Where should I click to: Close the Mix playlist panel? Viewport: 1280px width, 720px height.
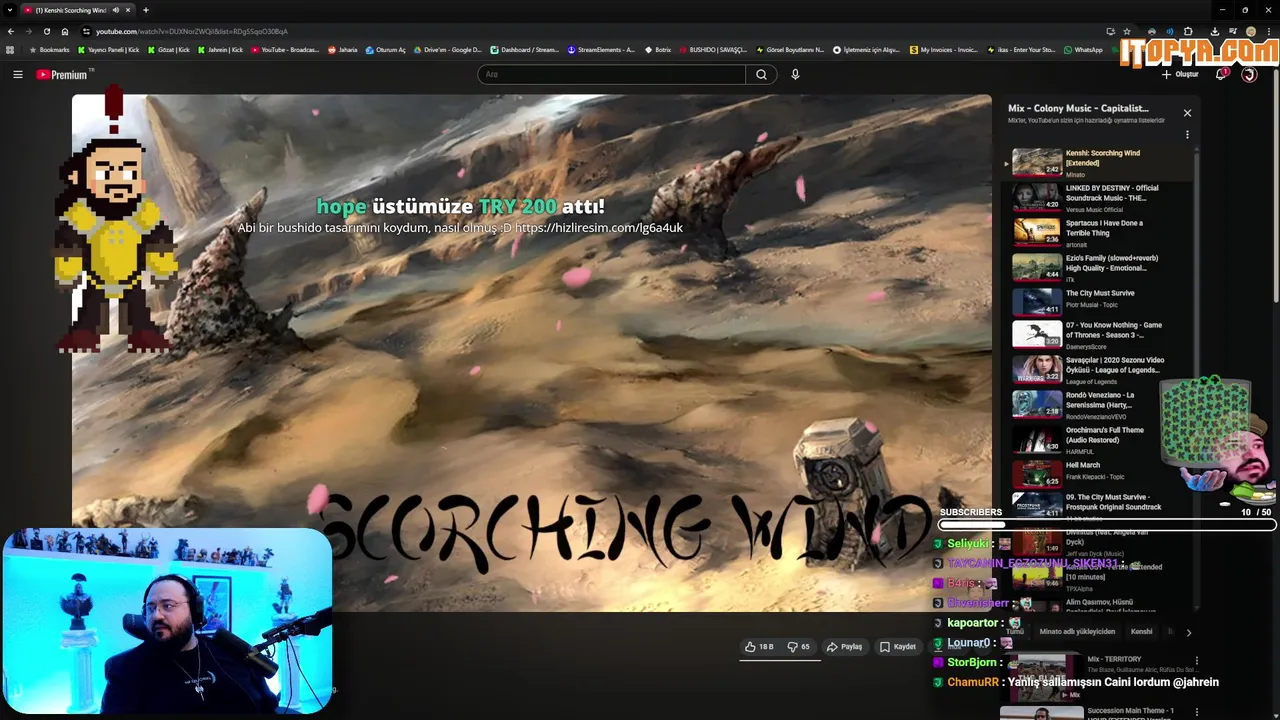coord(1187,113)
